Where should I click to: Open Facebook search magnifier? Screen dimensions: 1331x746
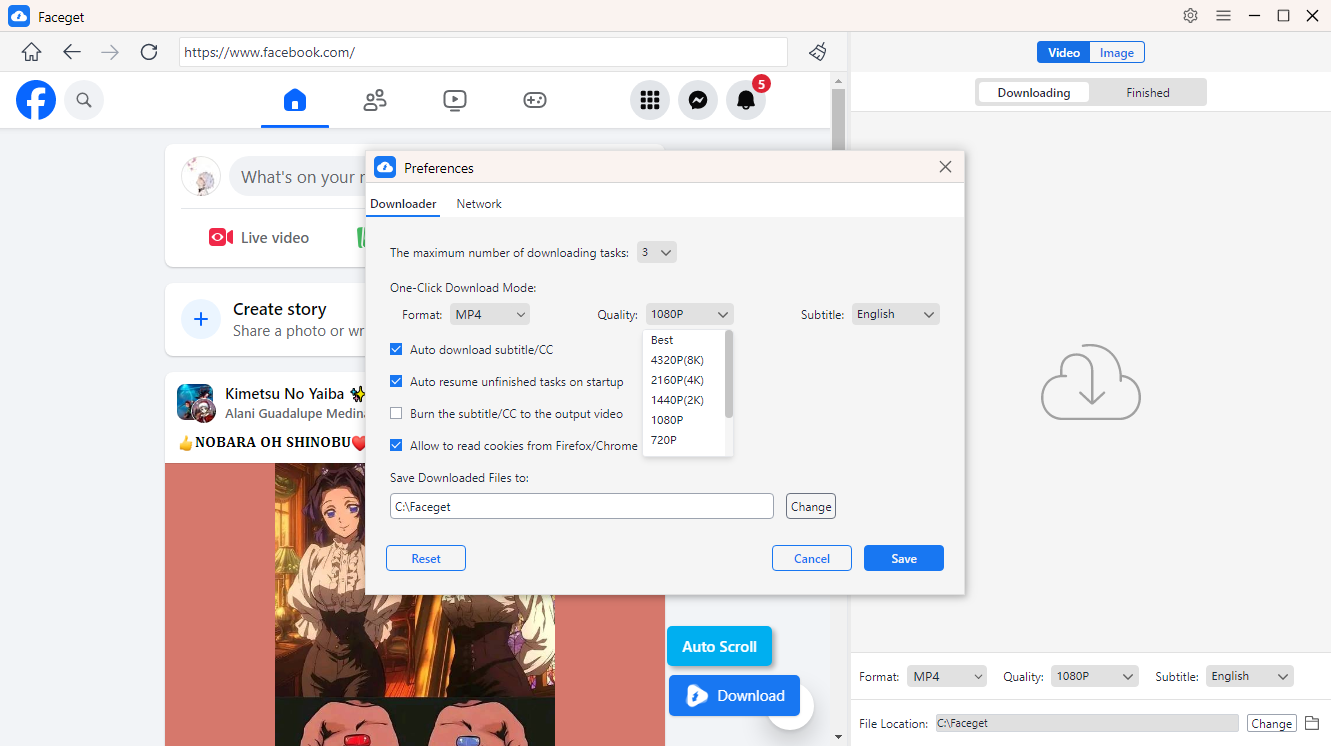(84, 100)
